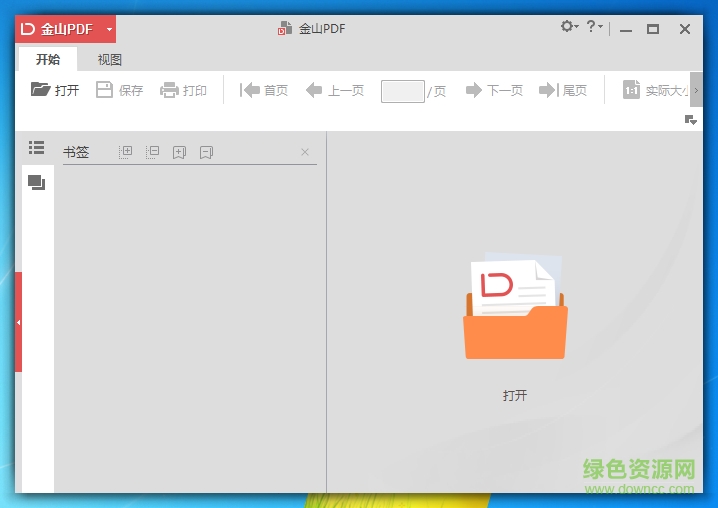Select the 开始 tab
Screen dimensions: 718x508
[48, 60]
